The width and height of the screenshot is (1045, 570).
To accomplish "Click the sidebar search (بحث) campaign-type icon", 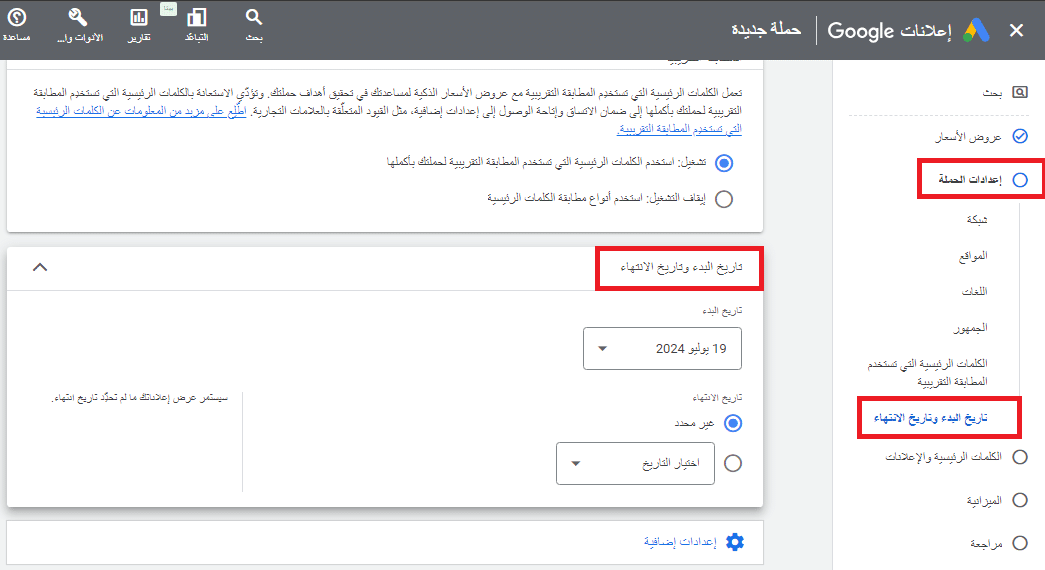I will coord(1020,92).
